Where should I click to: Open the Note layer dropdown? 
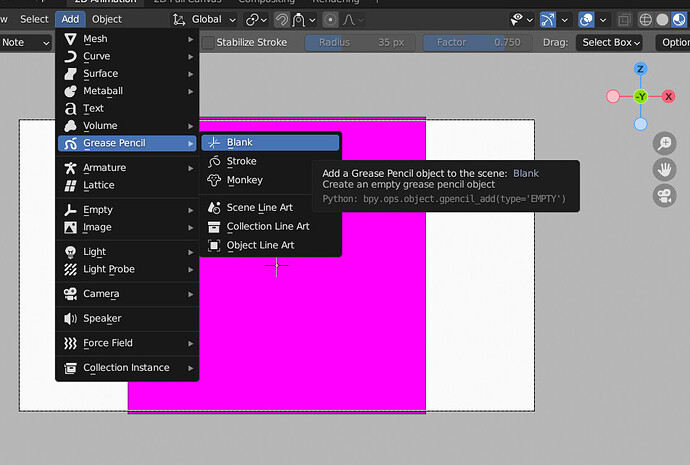25,43
